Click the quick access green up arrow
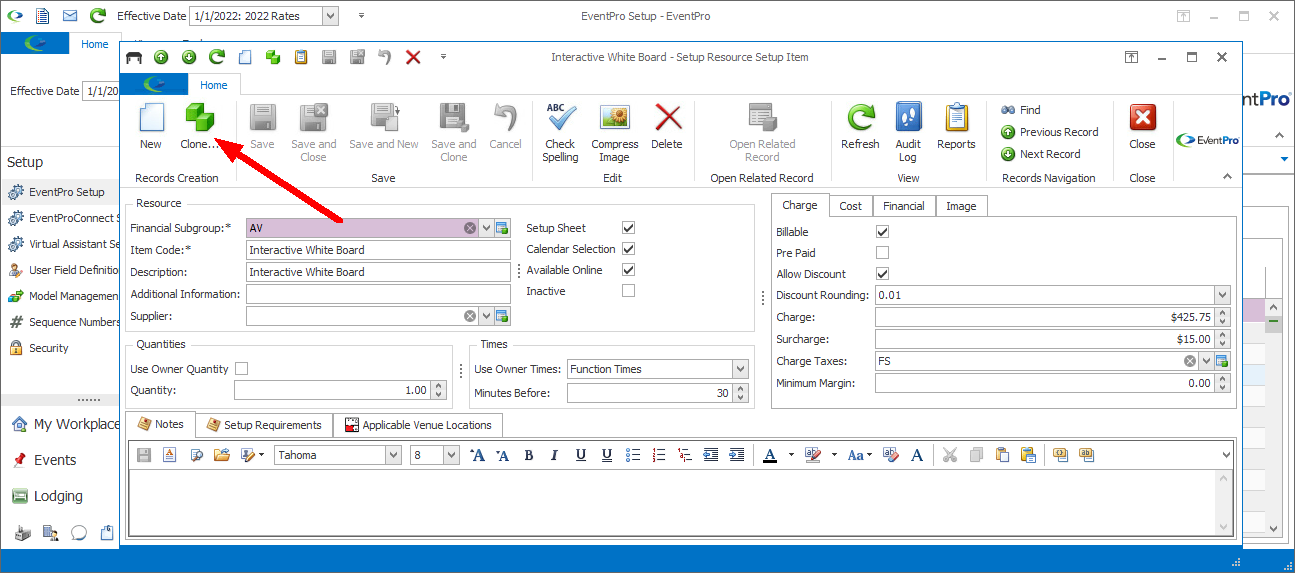 [161, 57]
